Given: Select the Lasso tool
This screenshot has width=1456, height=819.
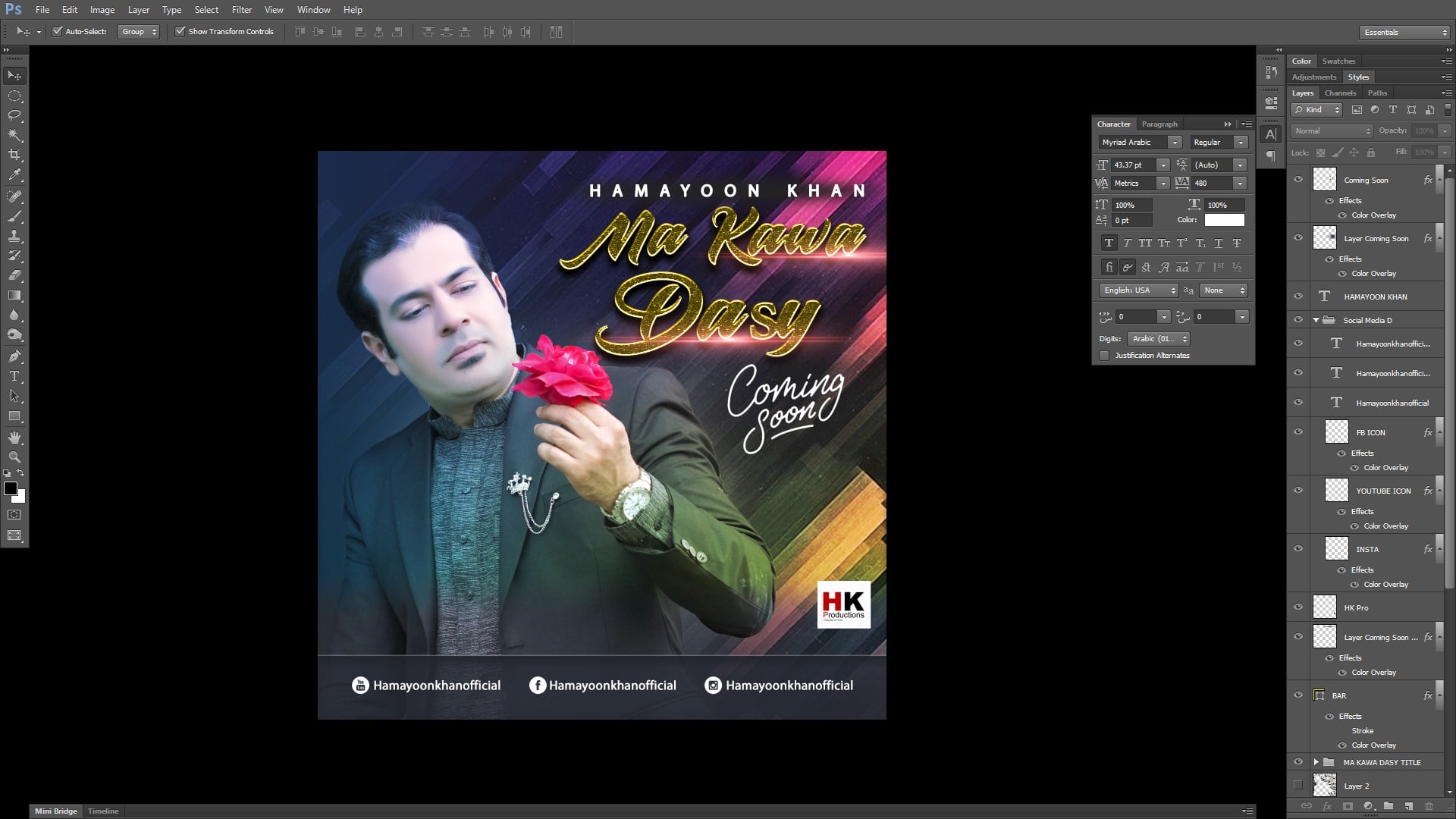Looking at the screenshot, I should tap(14, 115).
